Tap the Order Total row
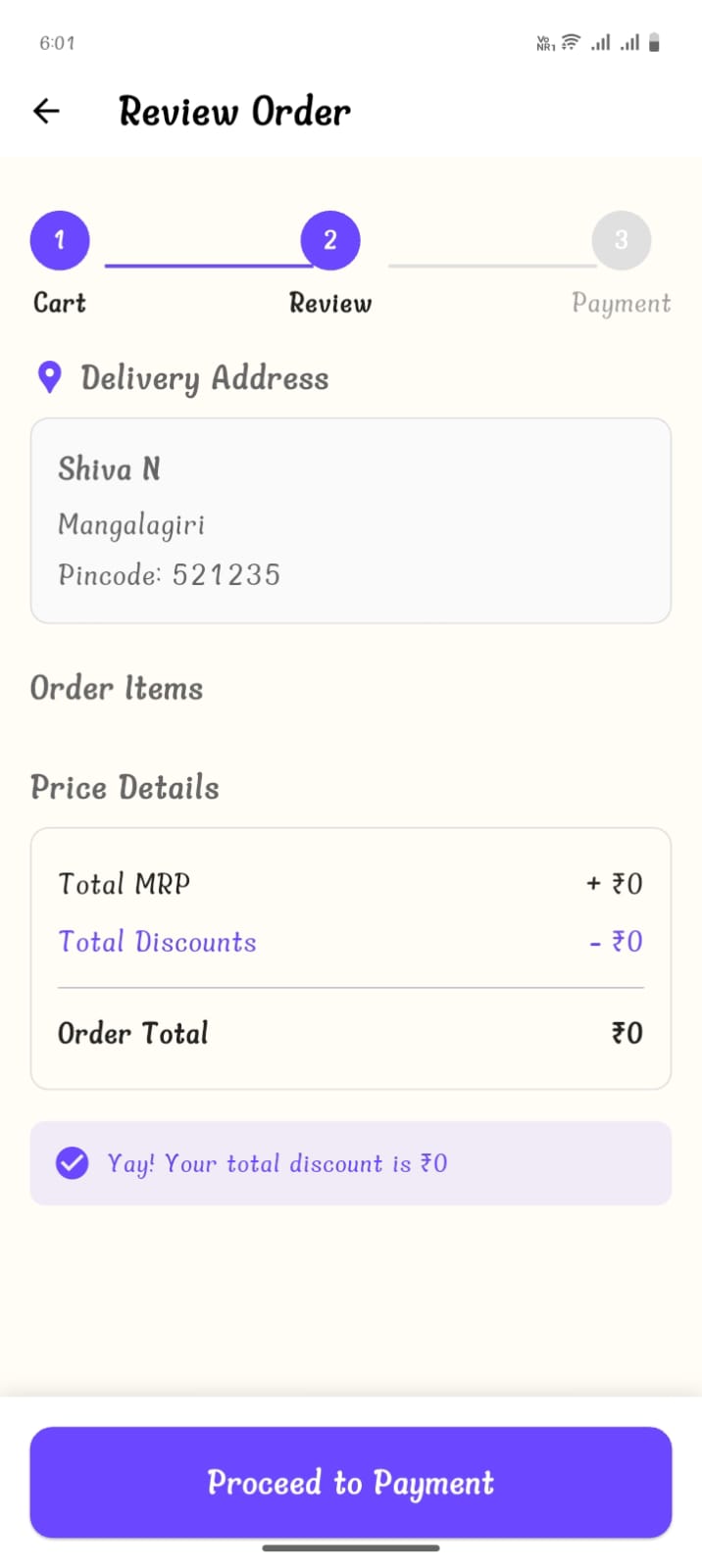 point(350,1033)
